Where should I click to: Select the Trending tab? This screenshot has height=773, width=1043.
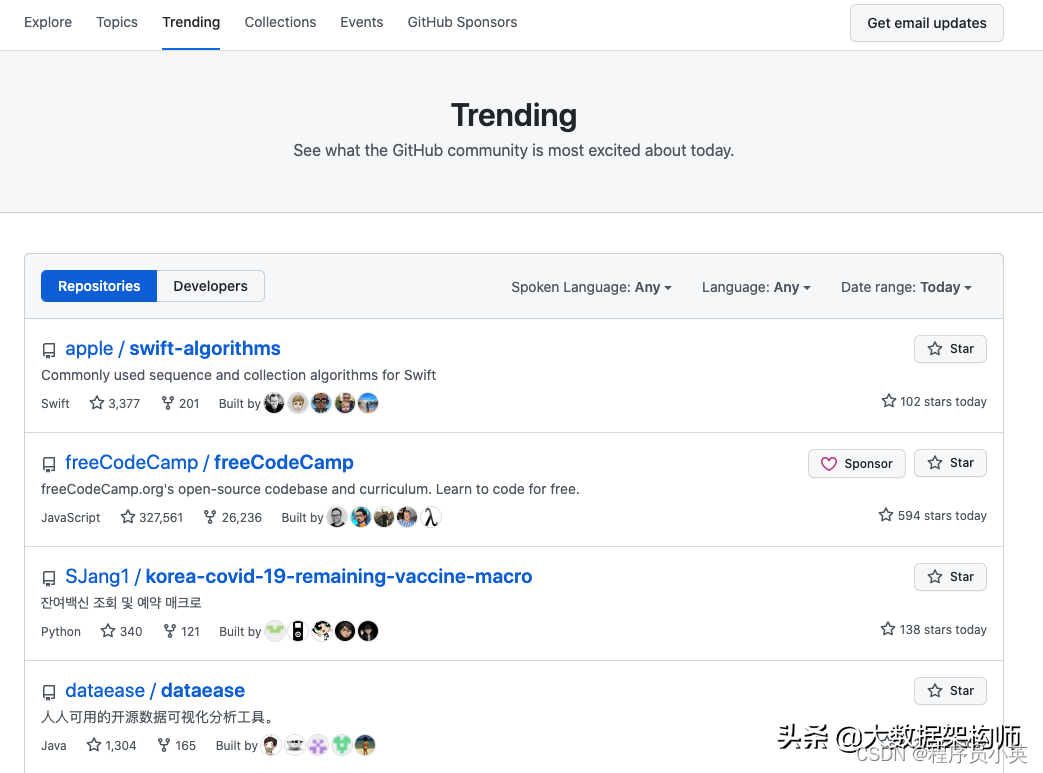(191, 22)
